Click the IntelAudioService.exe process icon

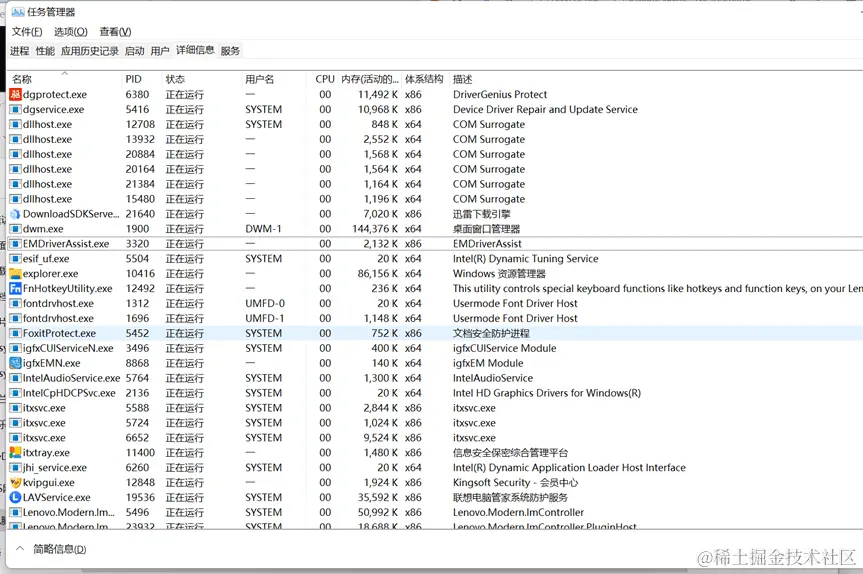click(15, 378)
